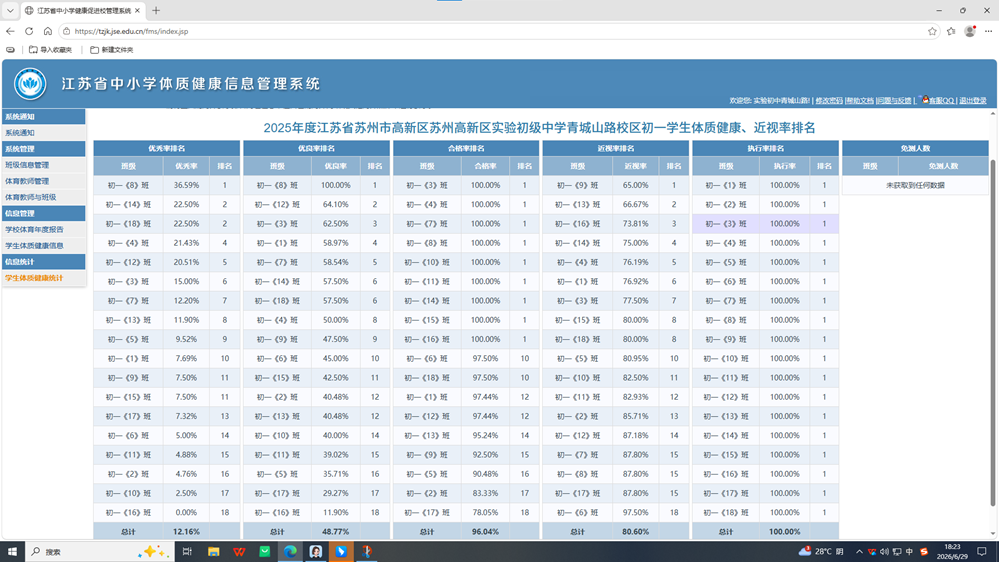Select 学生体质健康统计 in sidebar
Viewport: 999px width, 562px height.
point(34,278)
